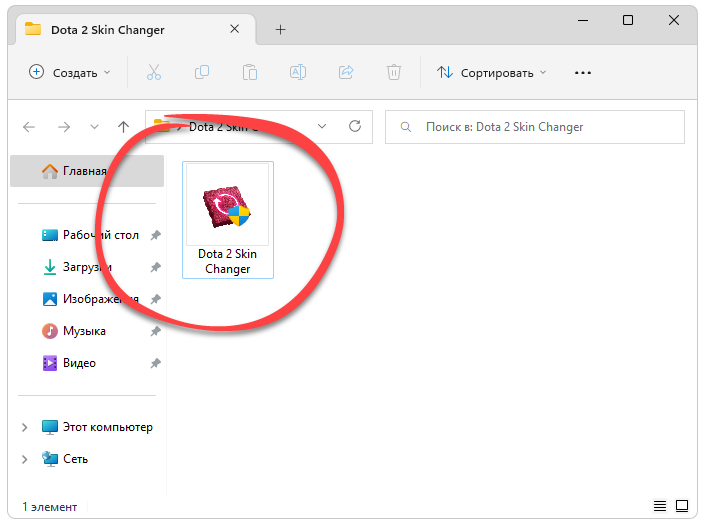Click pin icon next to Загрузки
Screen dimensions: 702x523
[155, 267]
